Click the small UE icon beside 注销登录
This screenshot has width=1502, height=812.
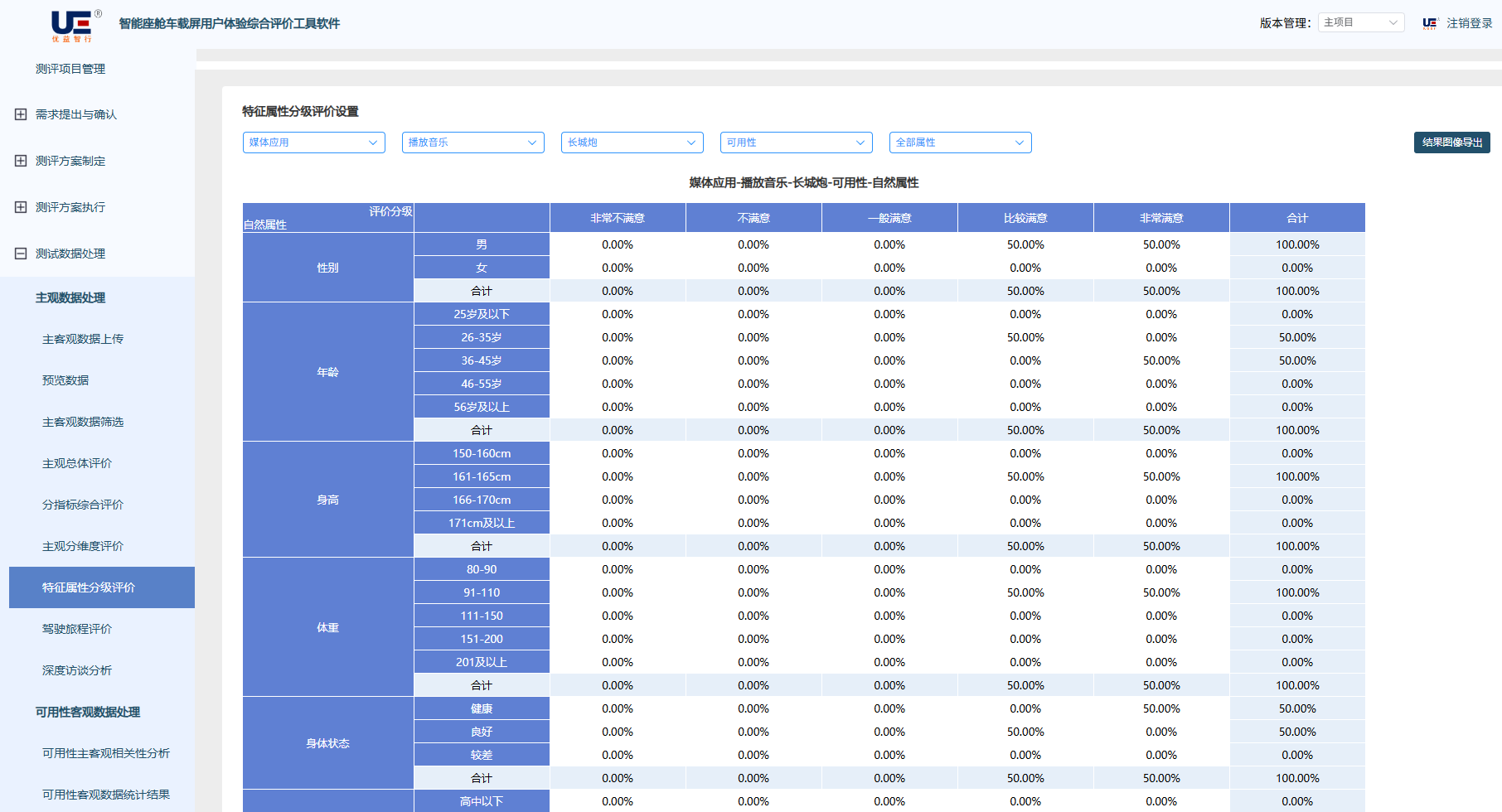[x=1430, y=23]
